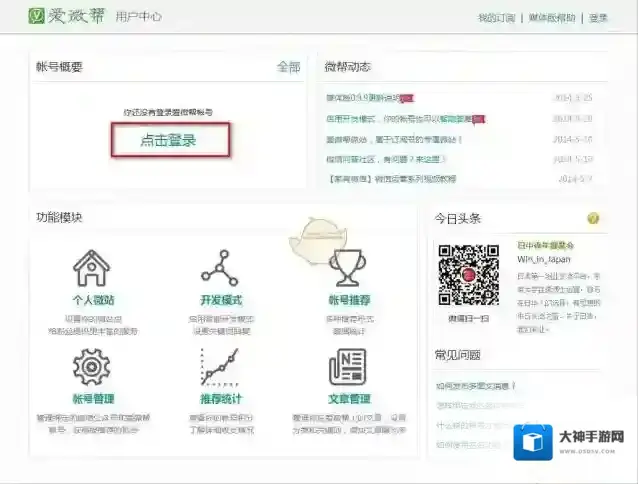Open the news item starting 爱微帮微站

[x=393, y=140]
